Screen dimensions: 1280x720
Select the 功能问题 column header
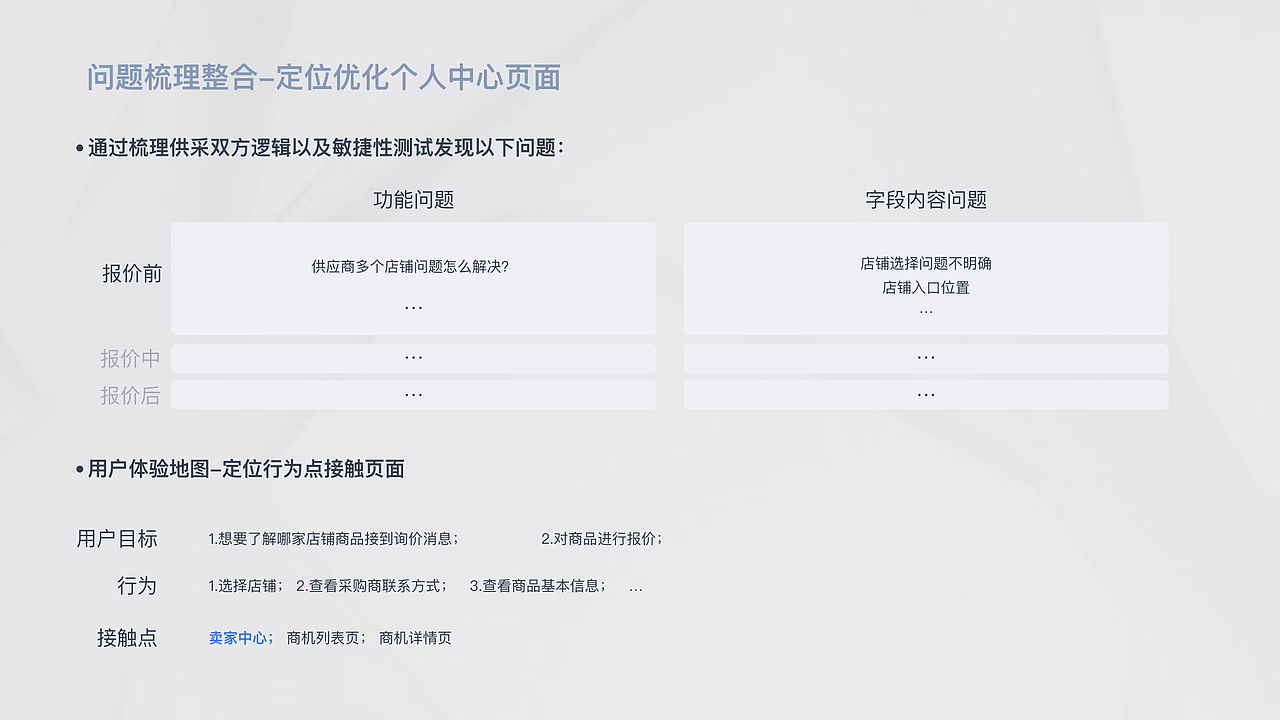click(x=414, y=200)
